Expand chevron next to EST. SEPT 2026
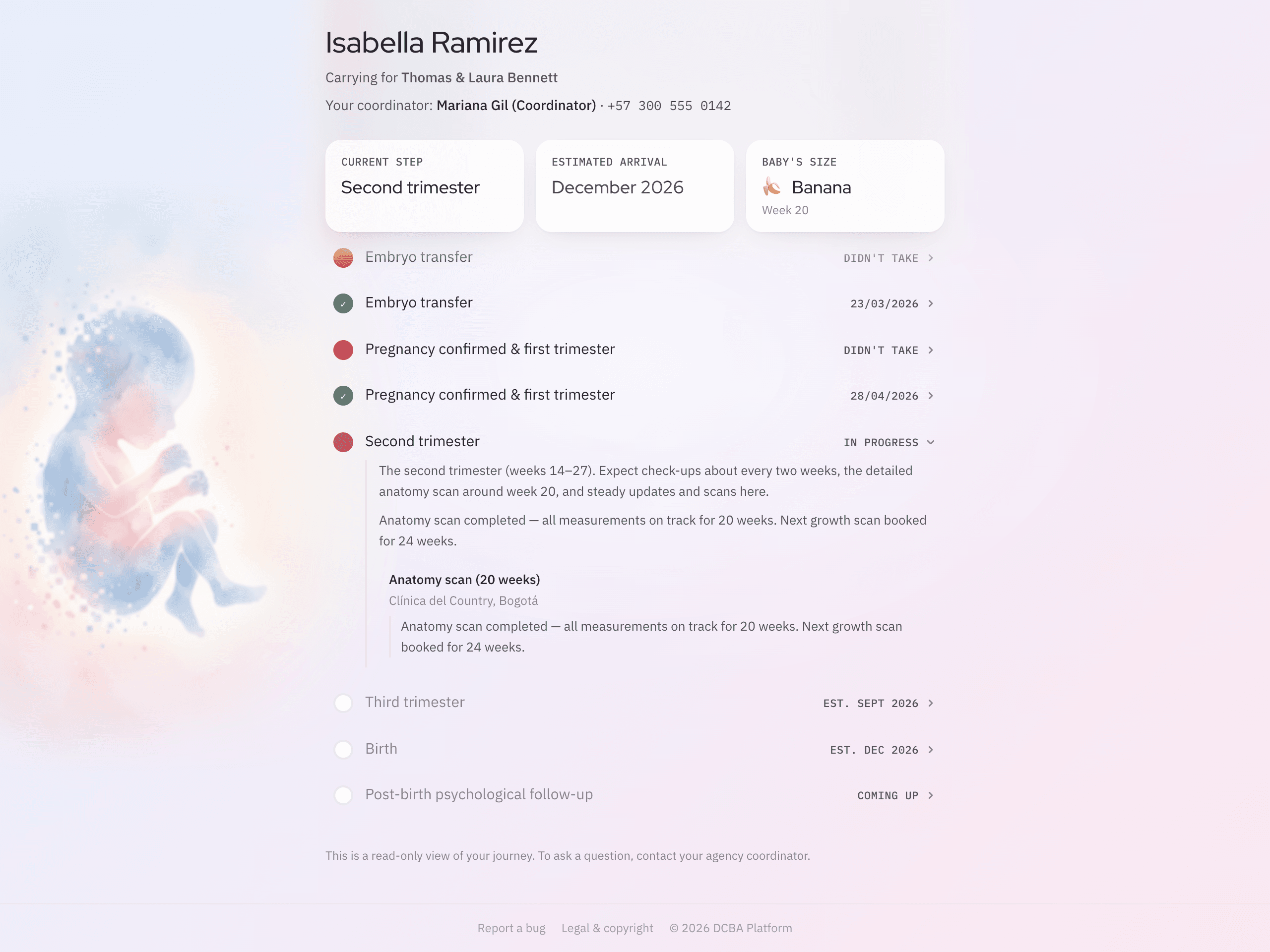This screenshot has width=1270, height=952. pos(931,704)
